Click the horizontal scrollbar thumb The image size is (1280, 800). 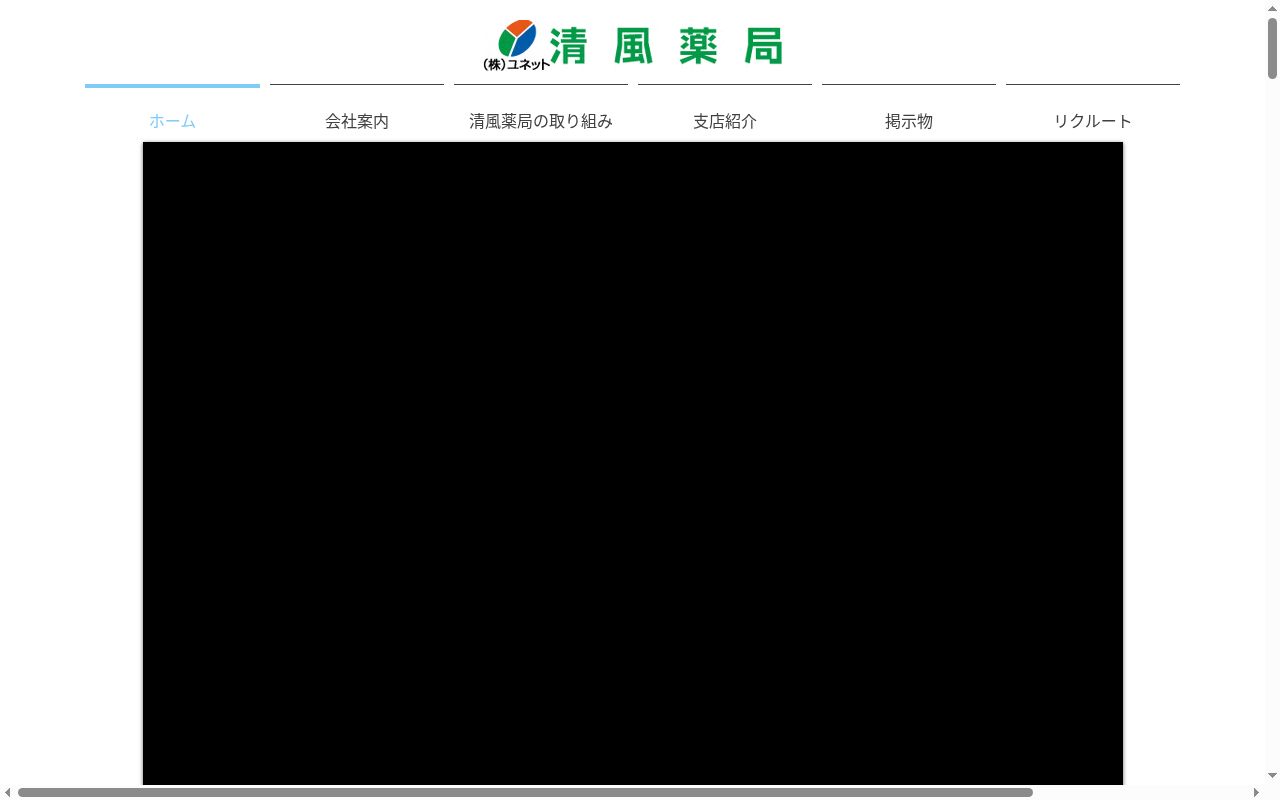(x=525, y=792)
